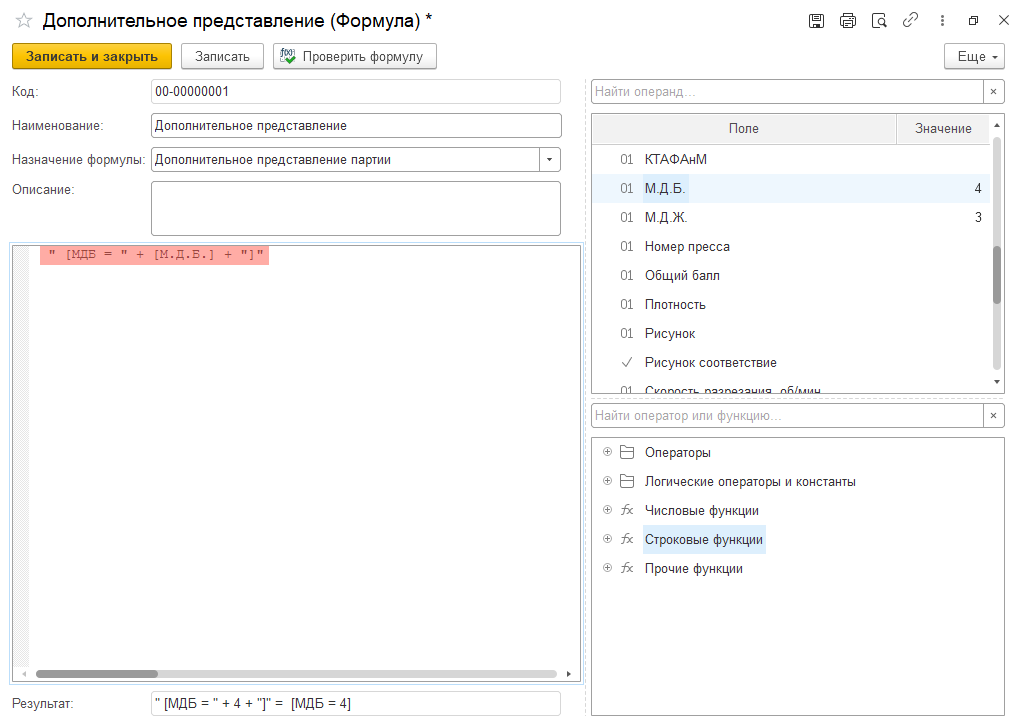Clear the operator or function search field
Viewport: 1024px width, 728px height.
pyautogui.click(x=994, y=416)
